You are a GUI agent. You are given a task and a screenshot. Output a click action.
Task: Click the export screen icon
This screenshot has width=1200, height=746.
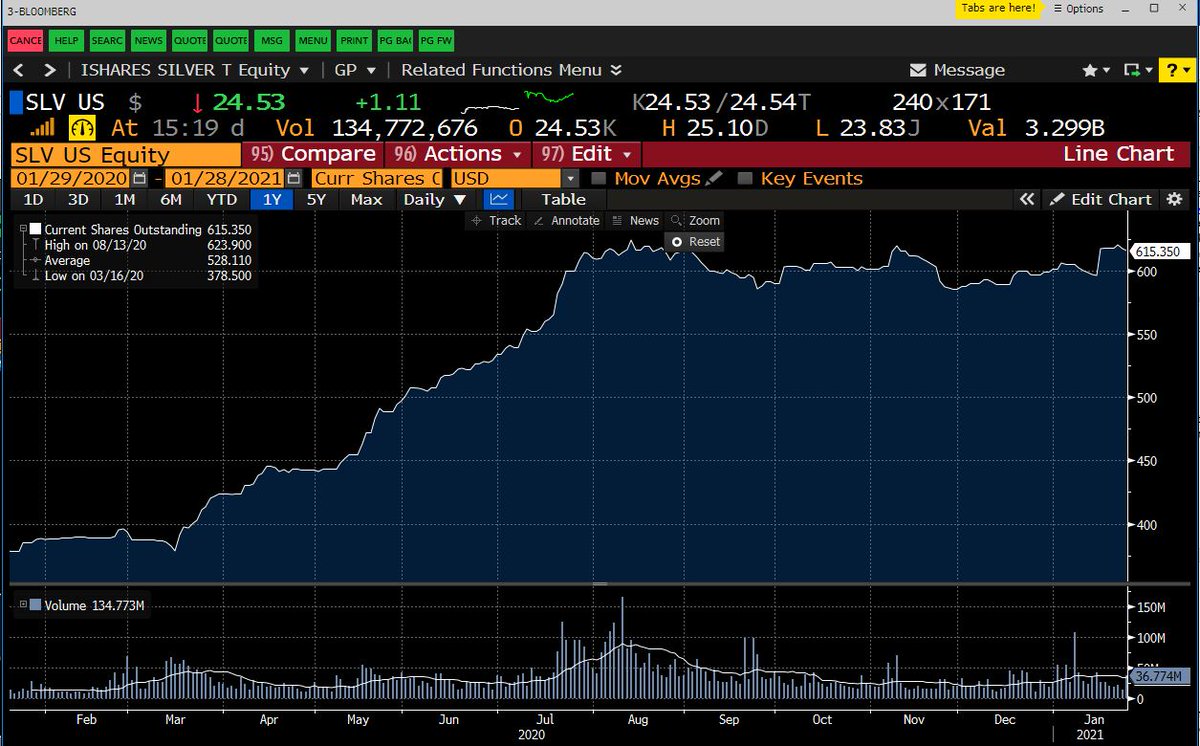pyautogui.click(x=1137, y=70)
